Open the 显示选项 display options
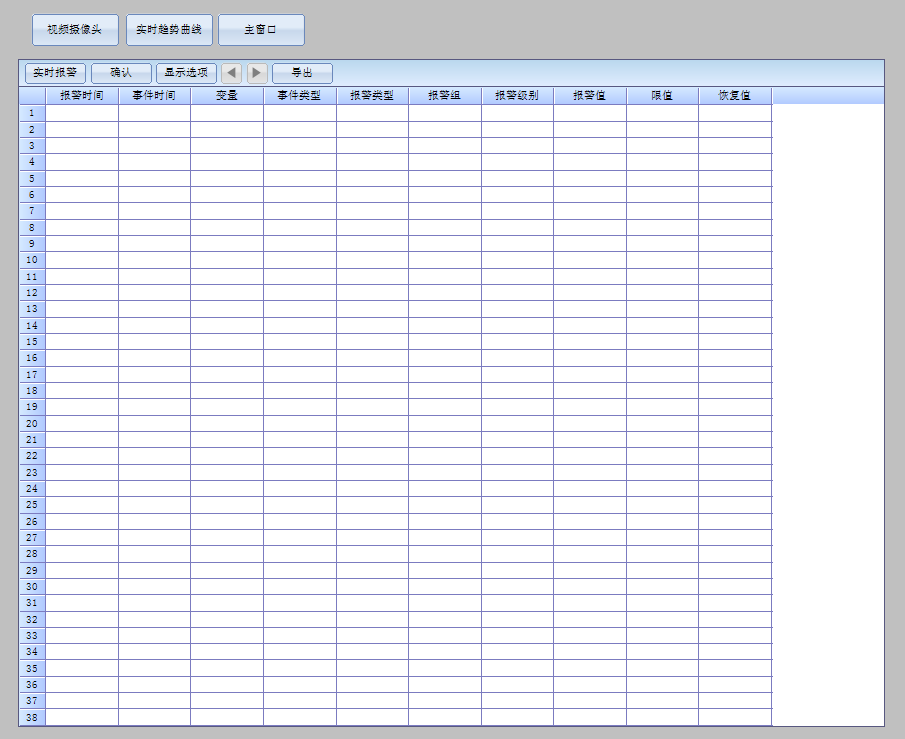 (x=186, y=73)
